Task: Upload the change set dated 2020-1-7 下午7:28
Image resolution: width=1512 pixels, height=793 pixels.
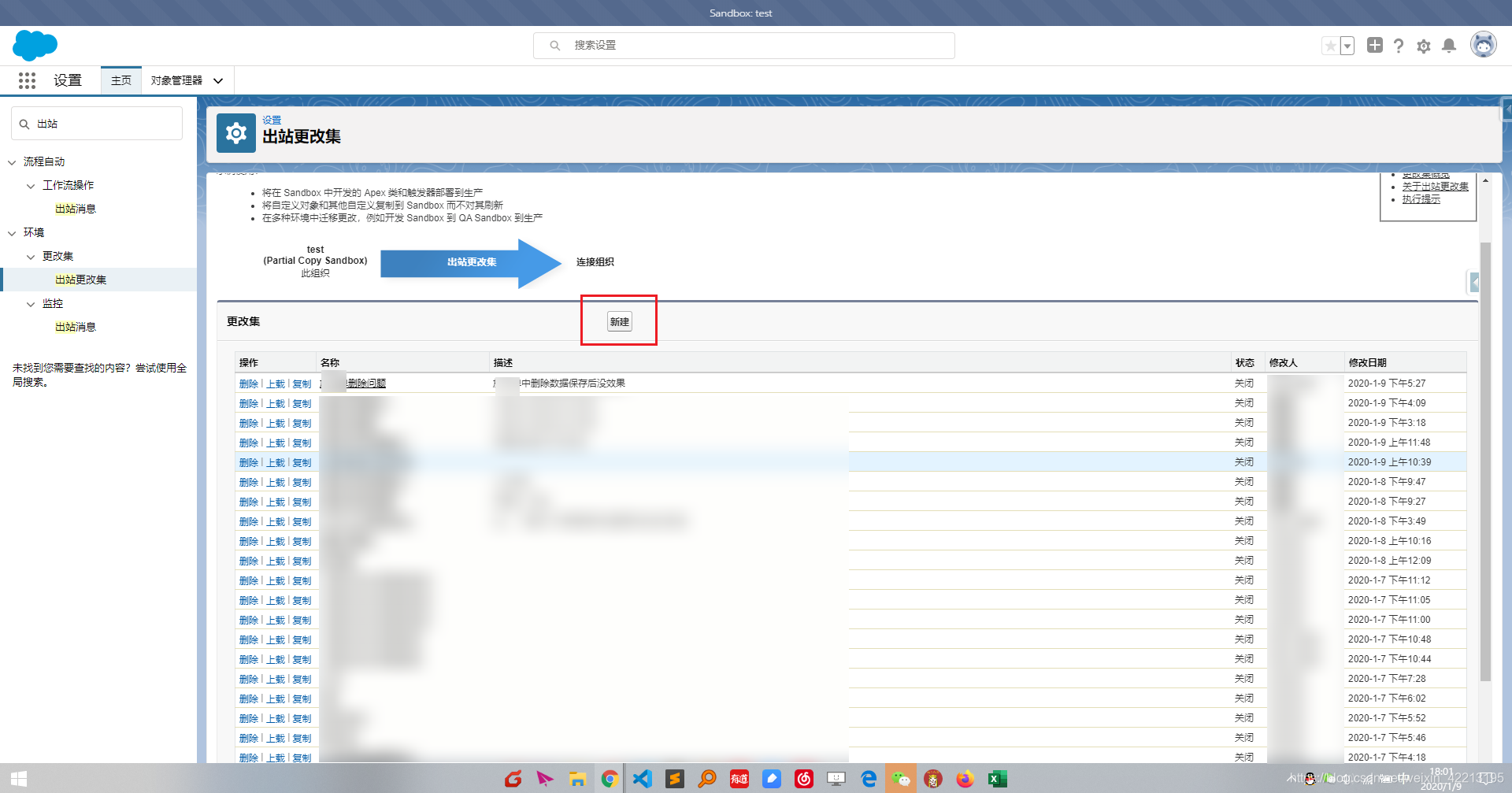Action: point(276,679)
